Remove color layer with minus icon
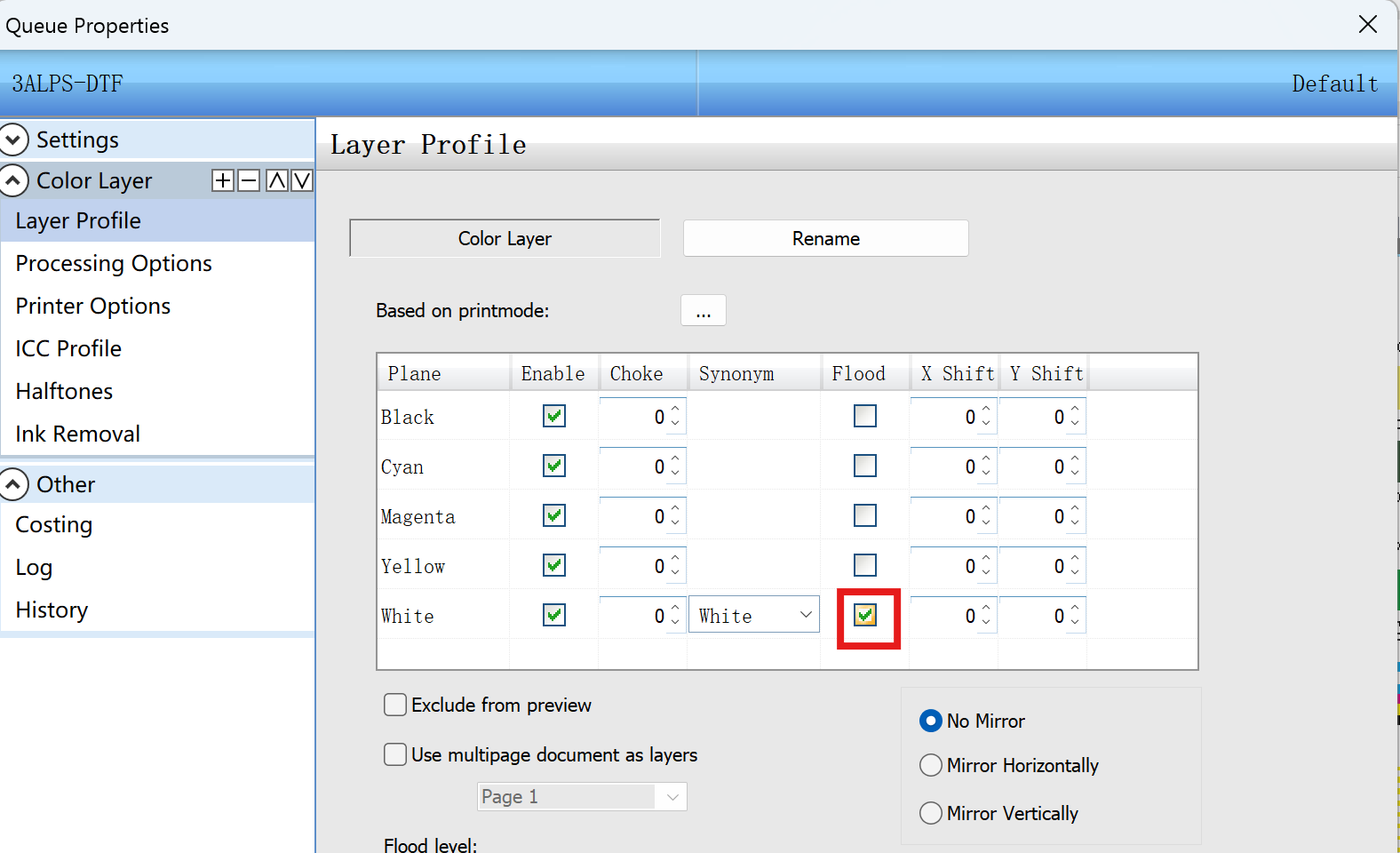The width and height of the screenshot is (1400, 853). 249,180
